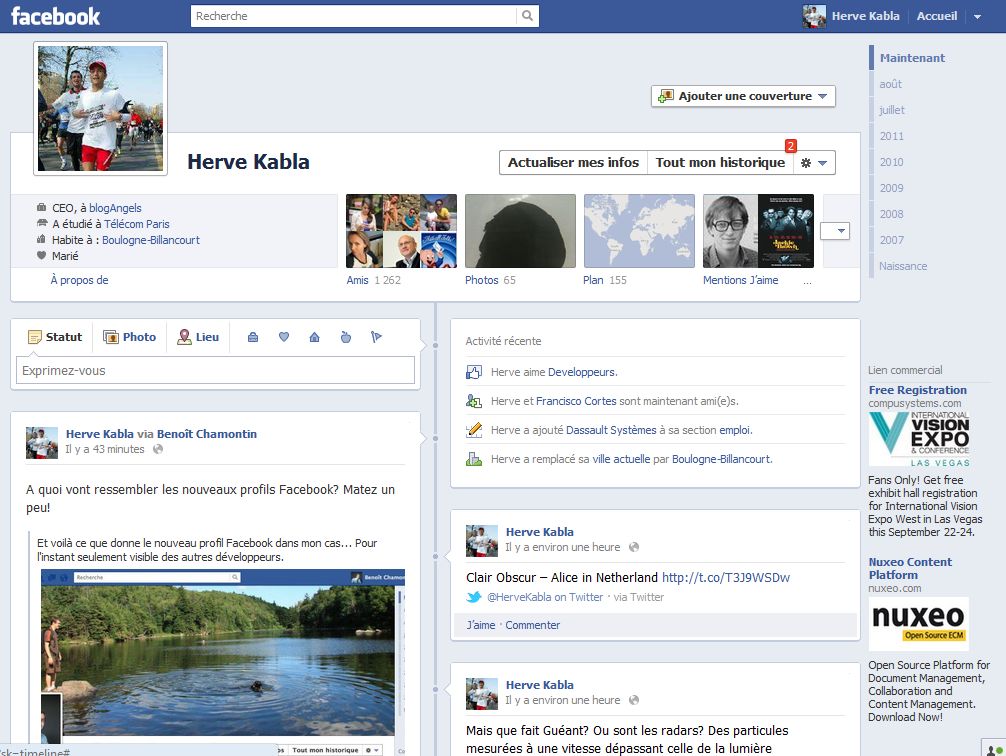Screen dimensions: 1006x756
Task: Select the health apple life event icon
Action: click(346, 337)
